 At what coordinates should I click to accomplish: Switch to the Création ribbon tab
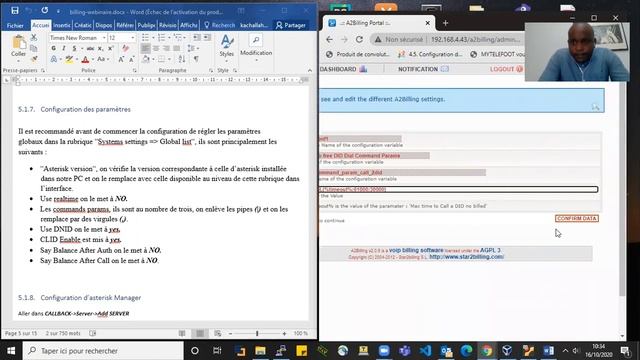[x=83, y=25]
